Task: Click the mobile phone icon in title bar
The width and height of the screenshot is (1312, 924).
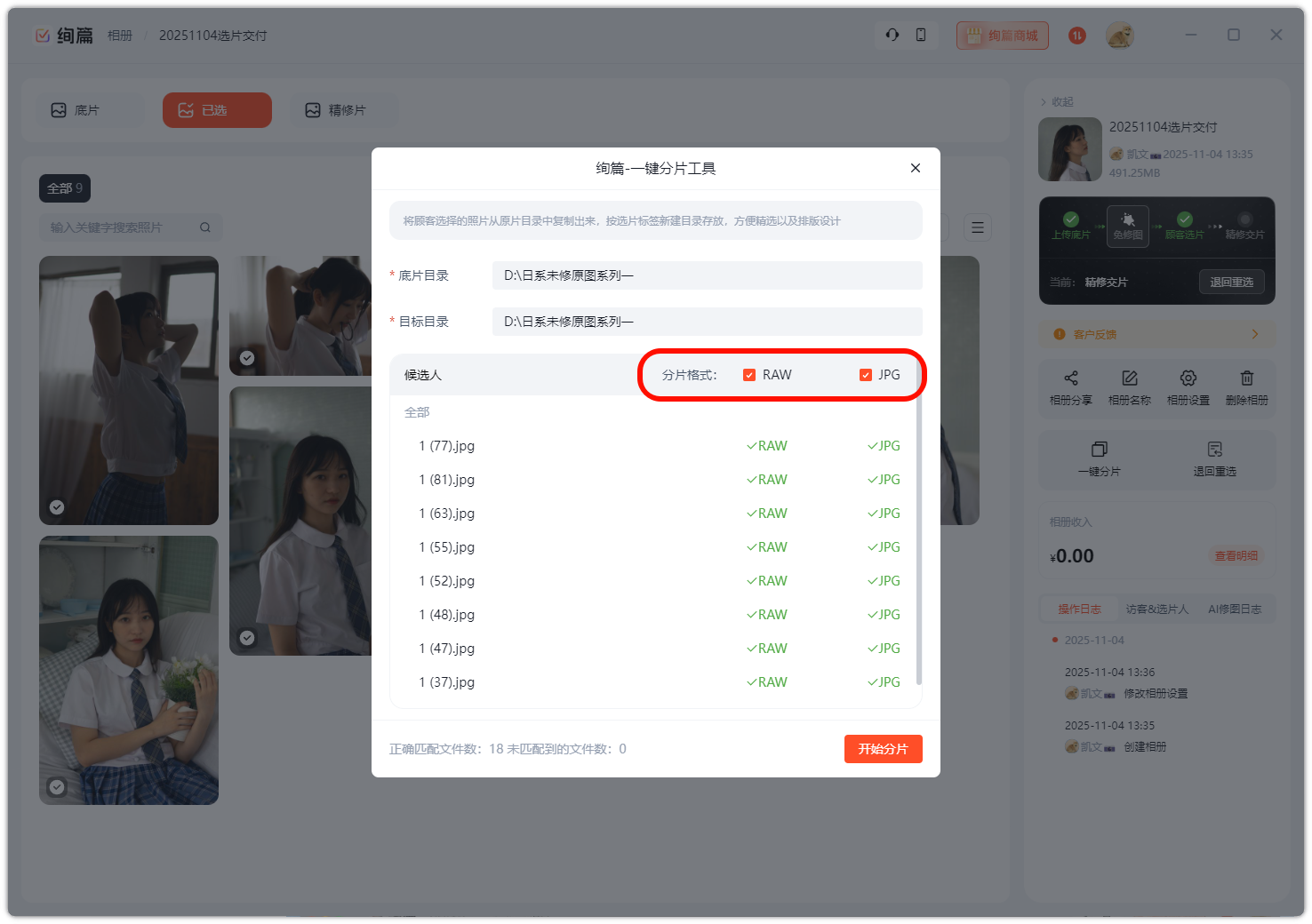Action: point(921,35)
